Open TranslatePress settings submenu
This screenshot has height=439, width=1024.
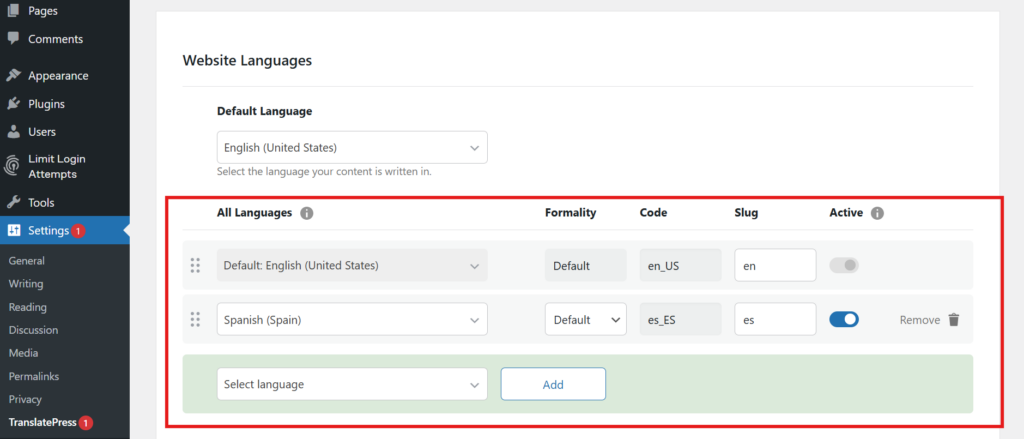pos(42,423)
